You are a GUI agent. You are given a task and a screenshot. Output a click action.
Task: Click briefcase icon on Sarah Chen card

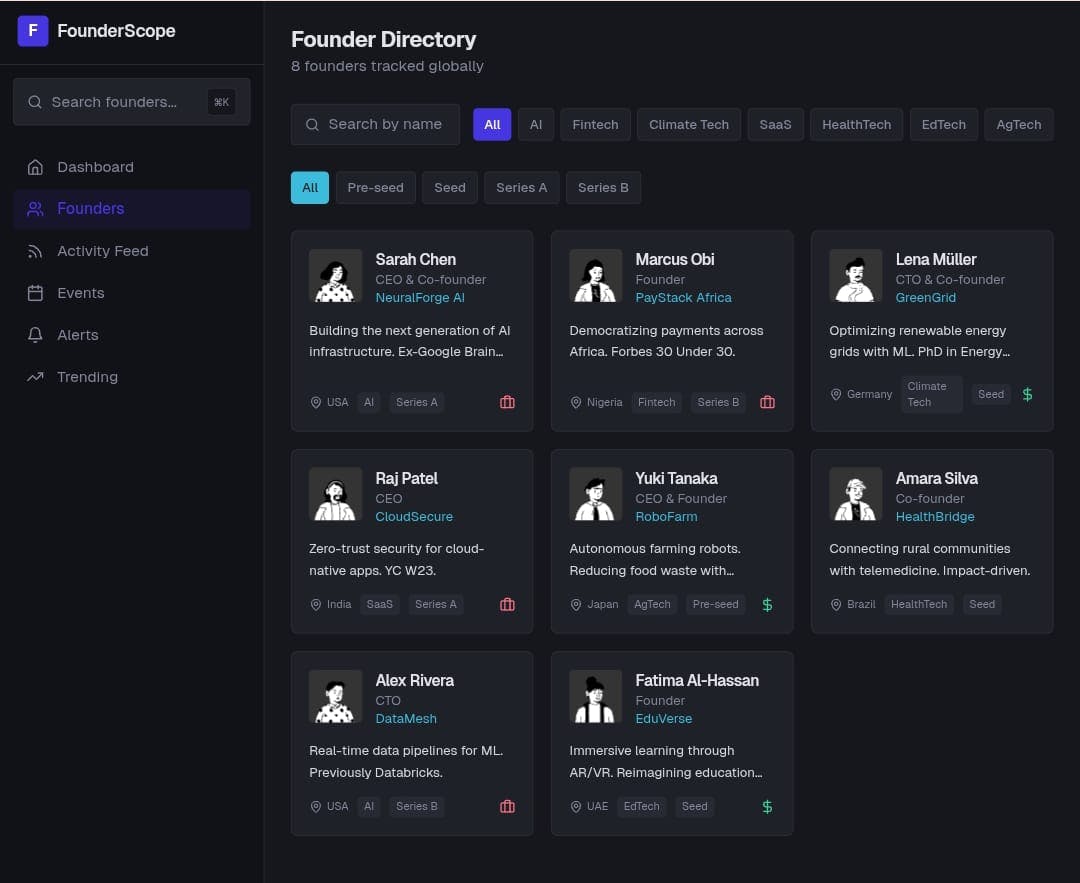tap(507, 402)
